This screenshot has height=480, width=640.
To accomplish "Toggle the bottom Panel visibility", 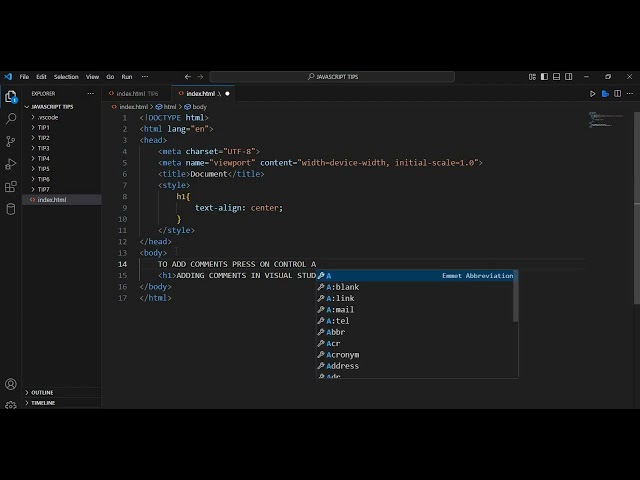I will point(556,77).
